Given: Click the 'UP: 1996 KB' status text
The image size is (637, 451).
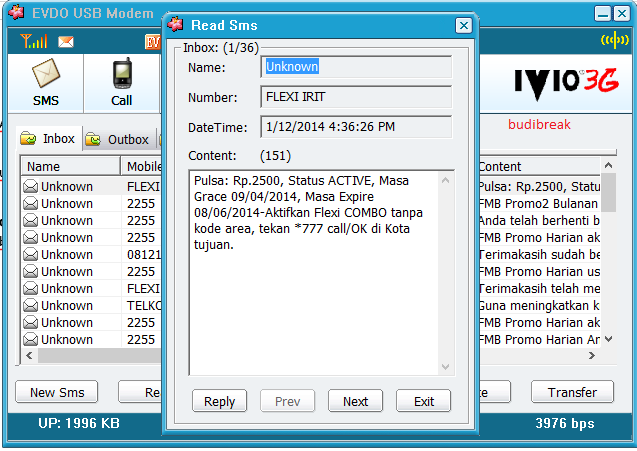Looking at the screenshot, I should (x=79, y=423).
